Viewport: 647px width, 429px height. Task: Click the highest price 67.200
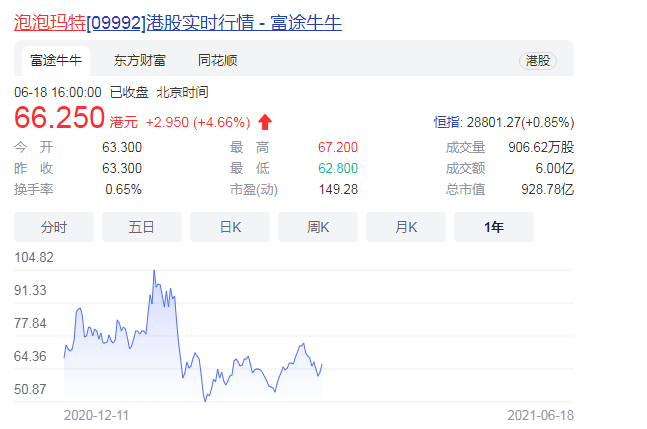(338, 147)
